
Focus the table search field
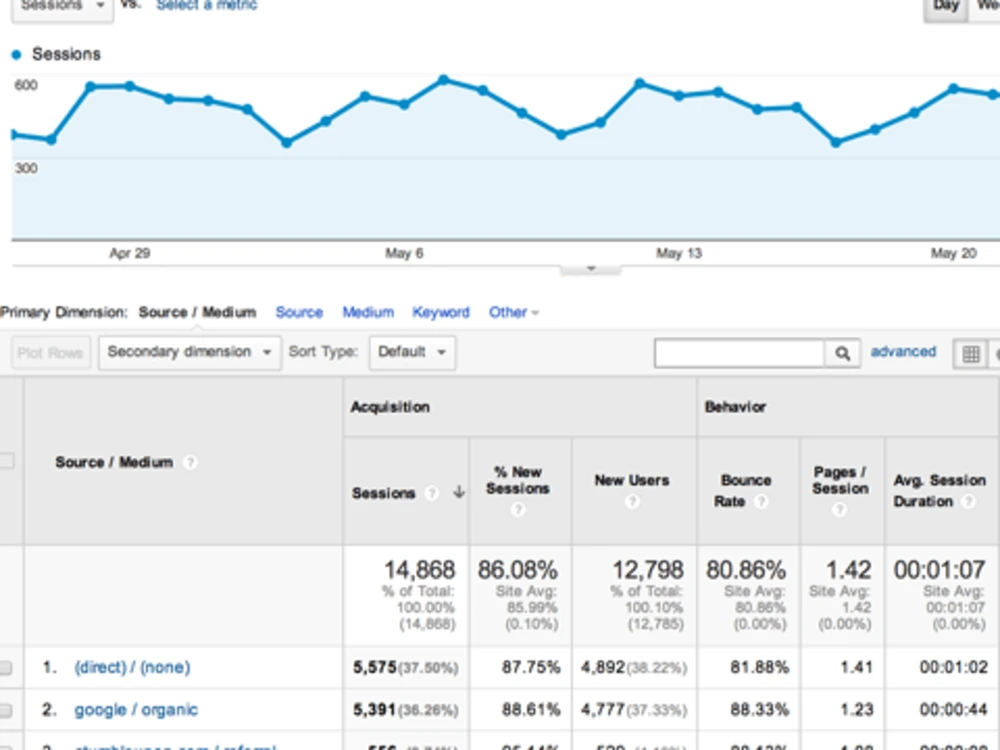point(739,353)
